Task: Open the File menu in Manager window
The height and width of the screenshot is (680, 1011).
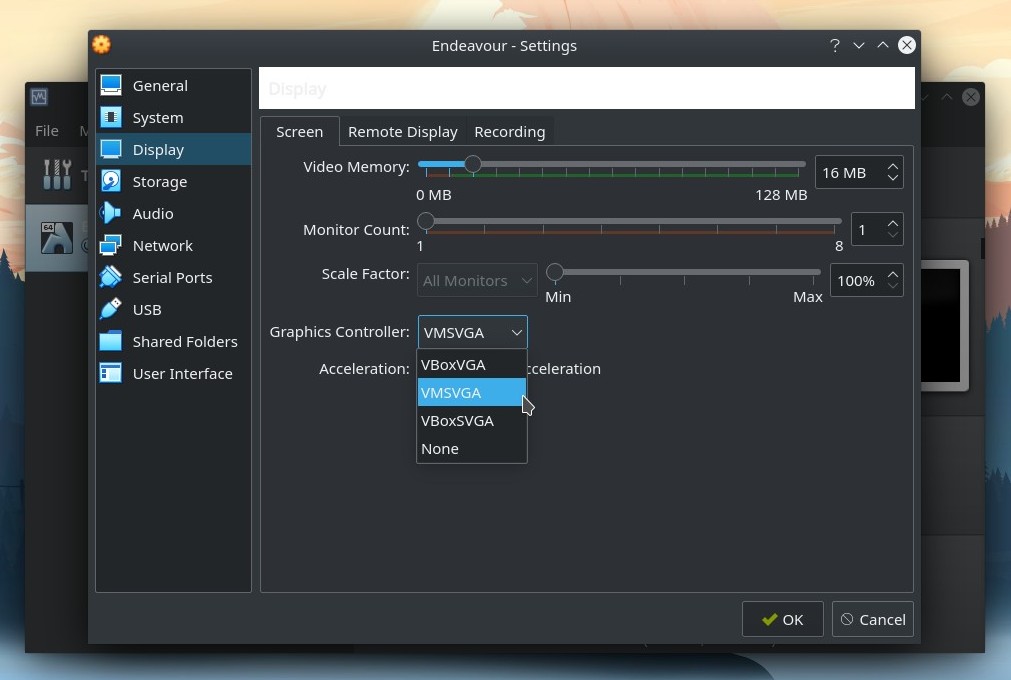Action: 46,131
